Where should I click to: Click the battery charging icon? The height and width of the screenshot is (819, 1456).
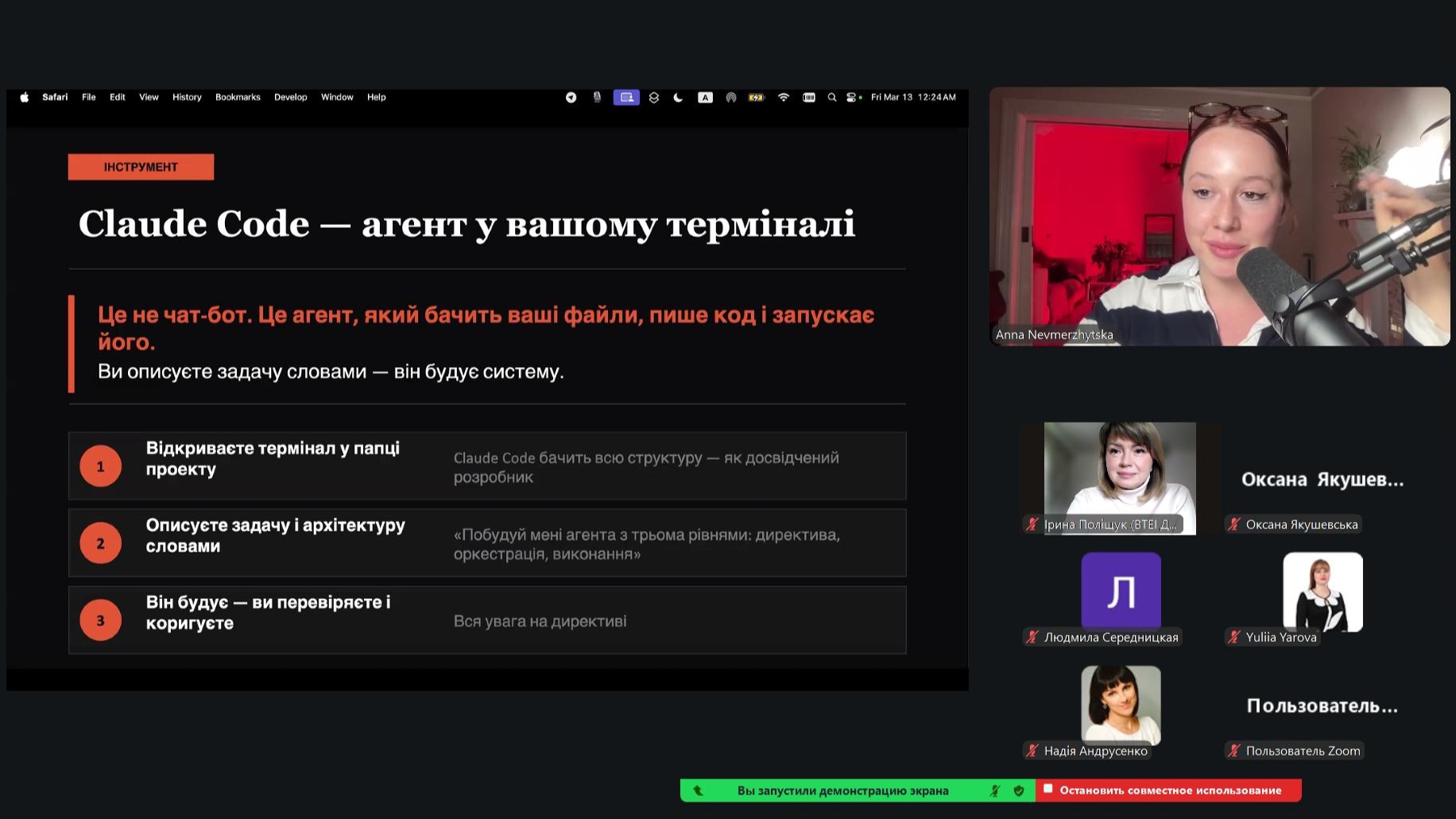[757, 98]
